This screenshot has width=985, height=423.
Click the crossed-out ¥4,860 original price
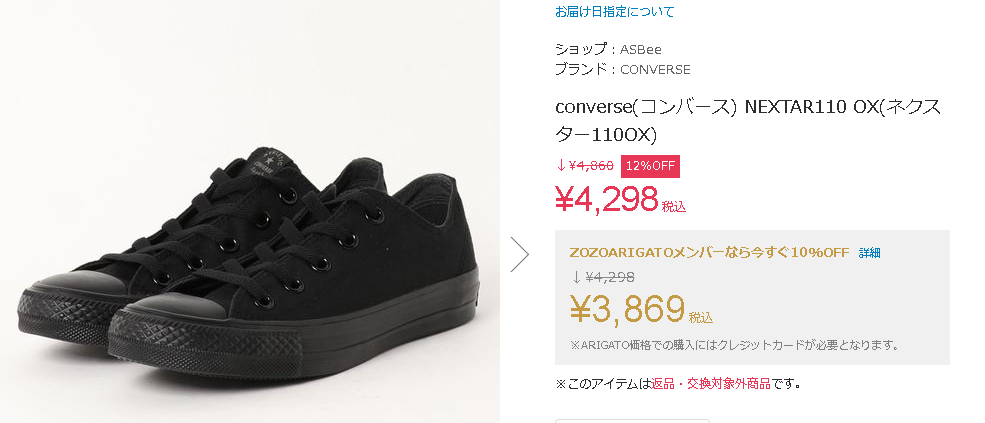point(591,166)
